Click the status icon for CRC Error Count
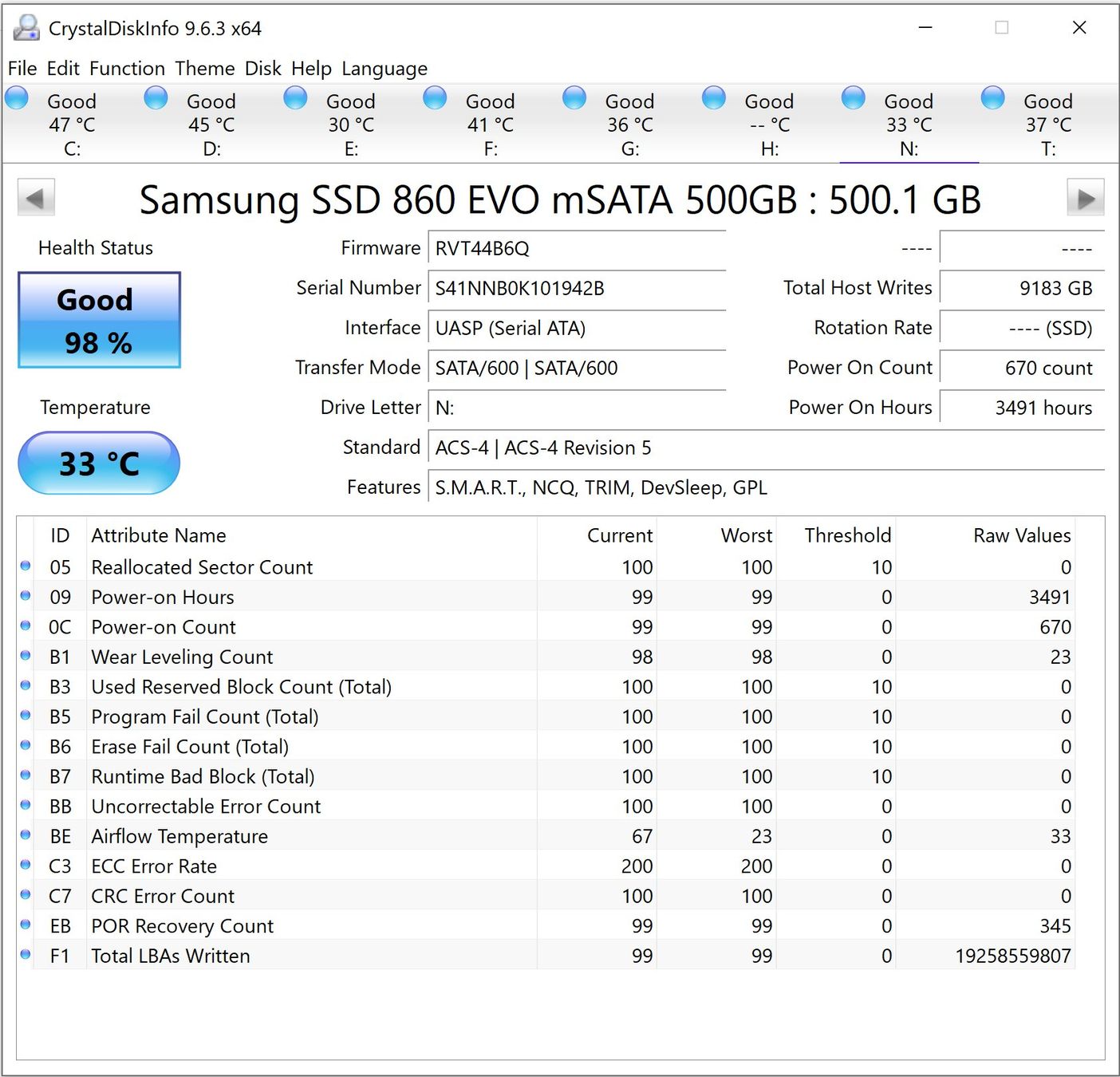The height and width of the screenshot is (1077, 1120). (x=26, y=895)
